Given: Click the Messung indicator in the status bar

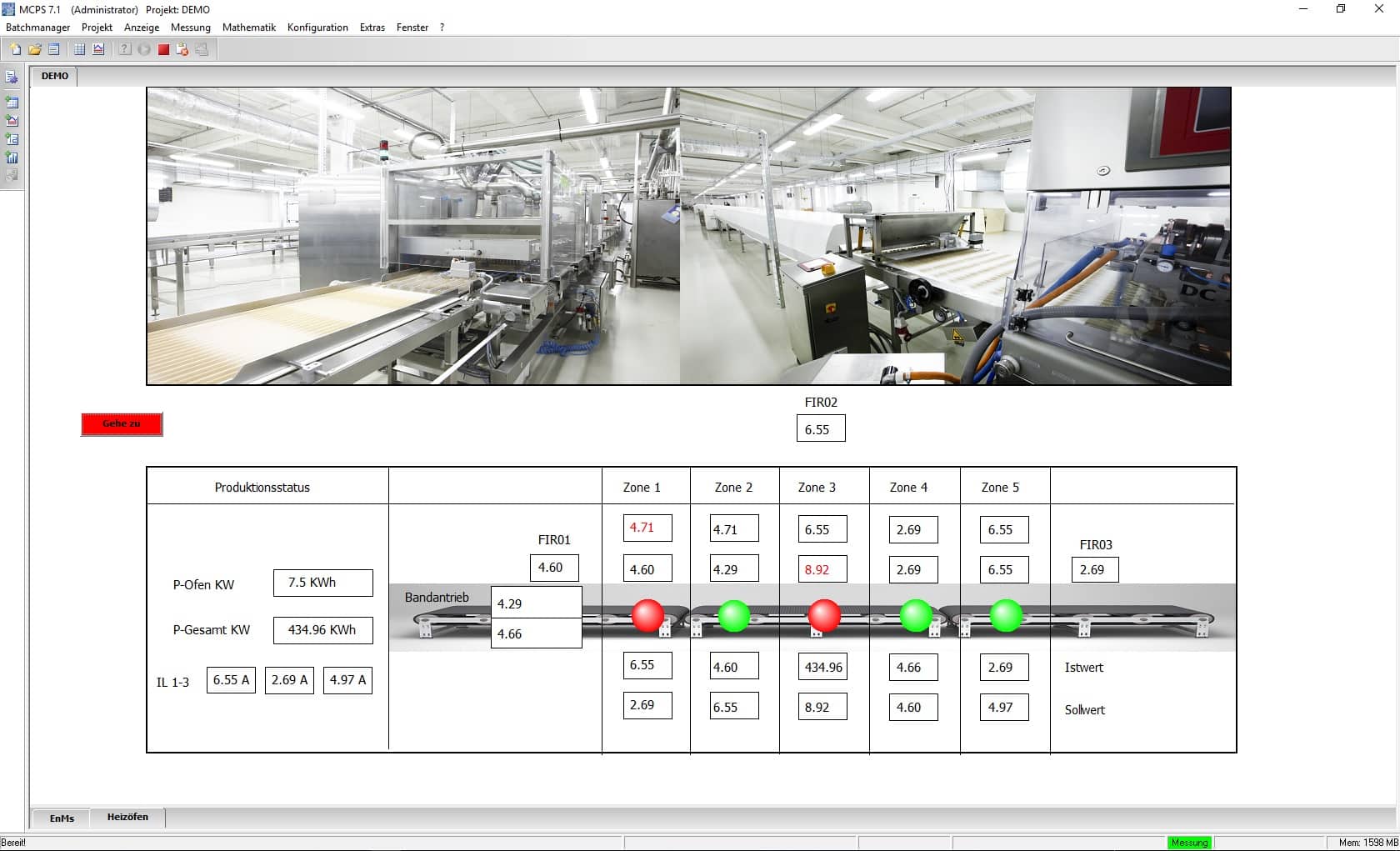Looking at the screenshot, I should [1189, 843].
